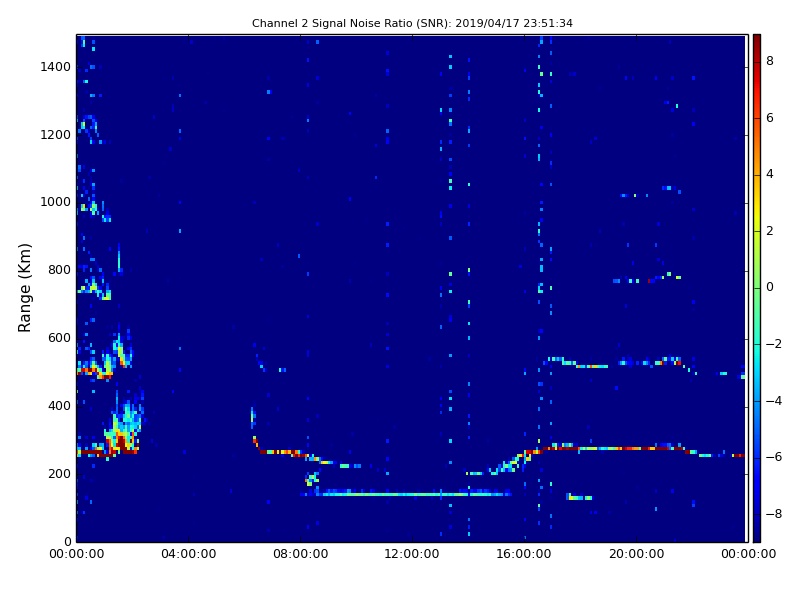This screenshot has width=800, height=600.
Task: Click the 400 range tick label
Action: point(59,406)
